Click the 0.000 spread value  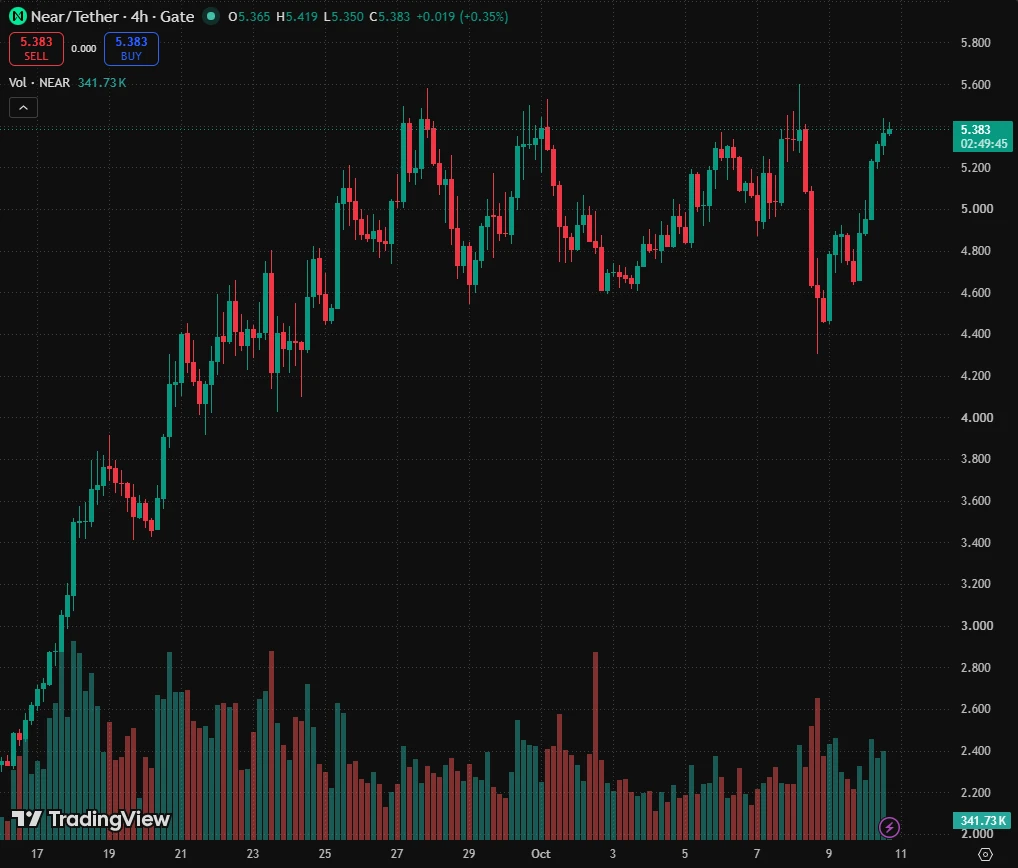coord(84,49)
